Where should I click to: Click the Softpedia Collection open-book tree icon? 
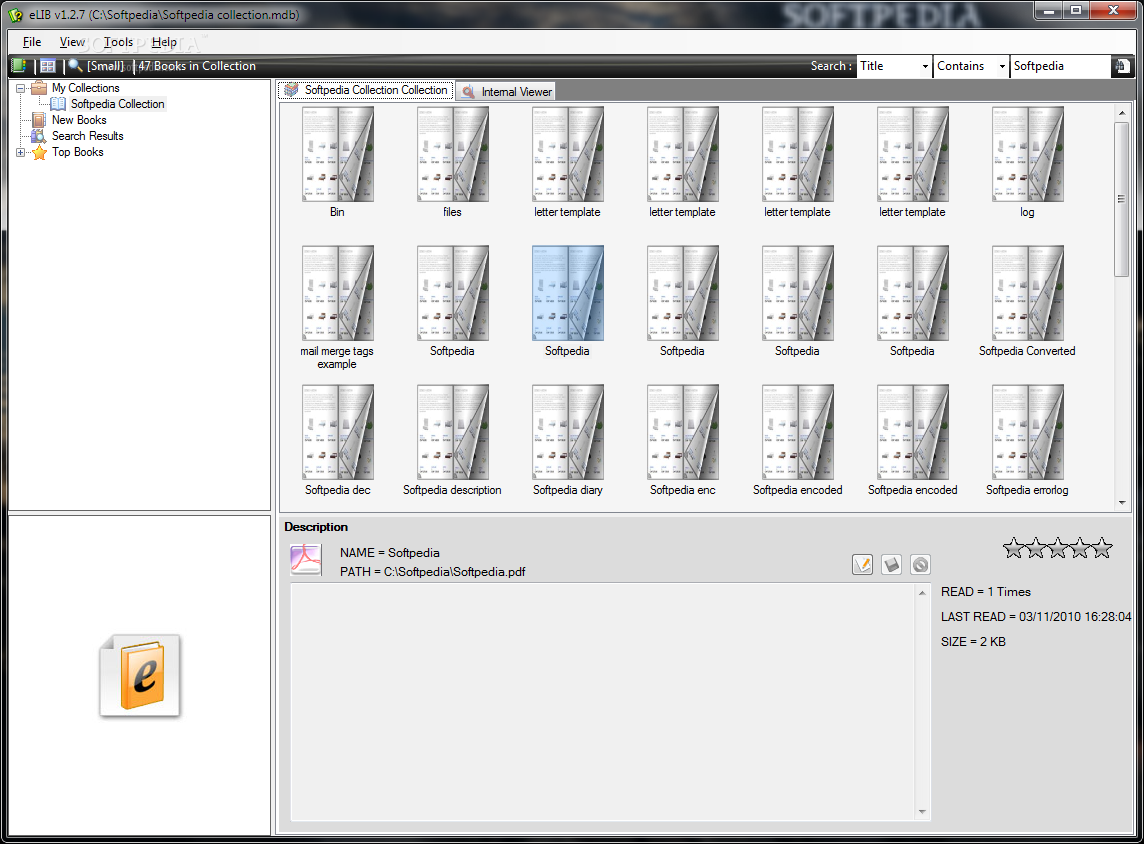coord(58,104)
